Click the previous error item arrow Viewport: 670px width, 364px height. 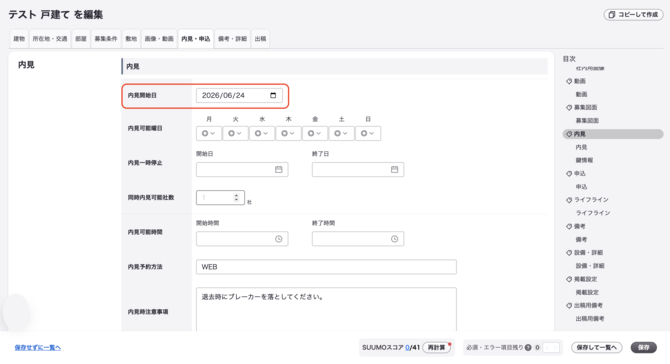[547, 347]
